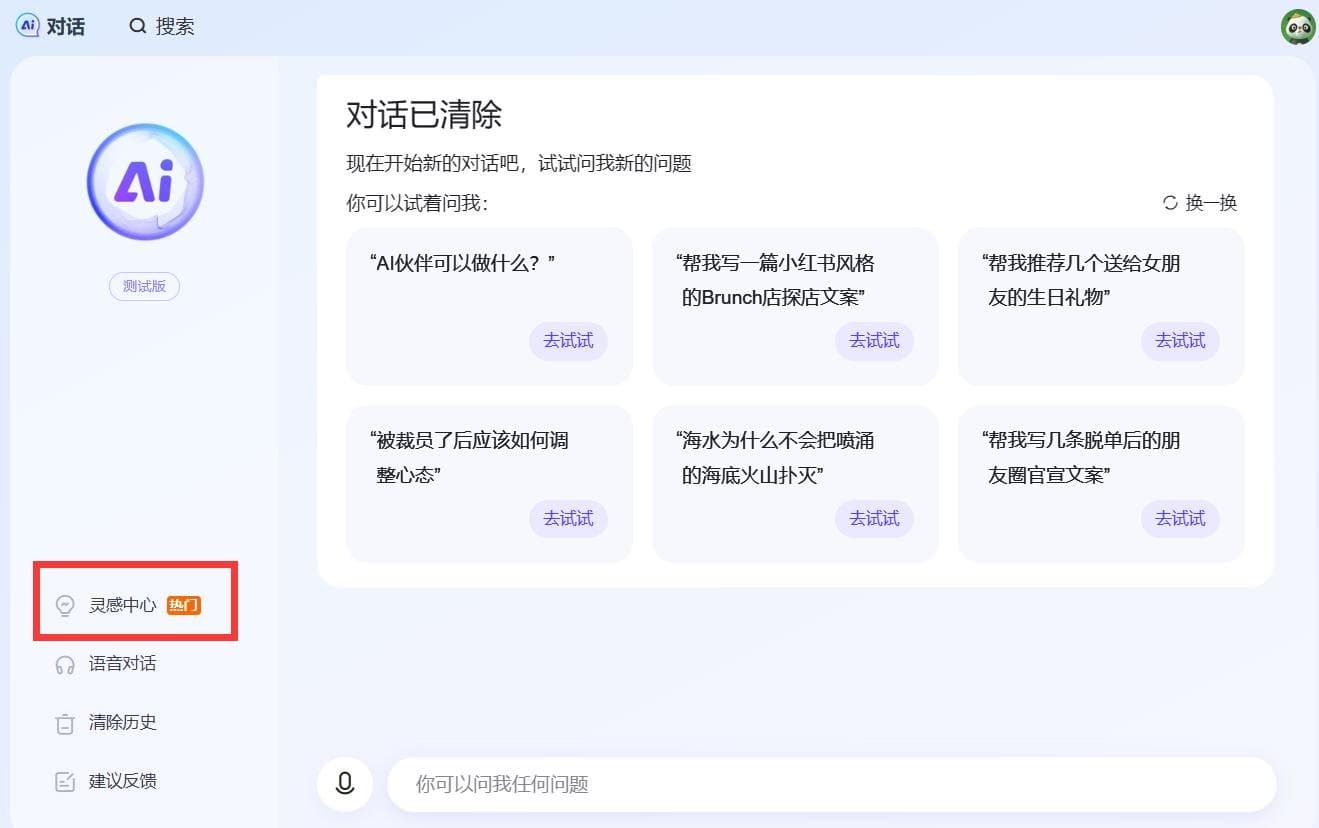Click the 你可以问我任何问题 input field
Image resolution: width=1319 pixels, height=828 pixels.
pyautogui.click(x=700, y=784)
